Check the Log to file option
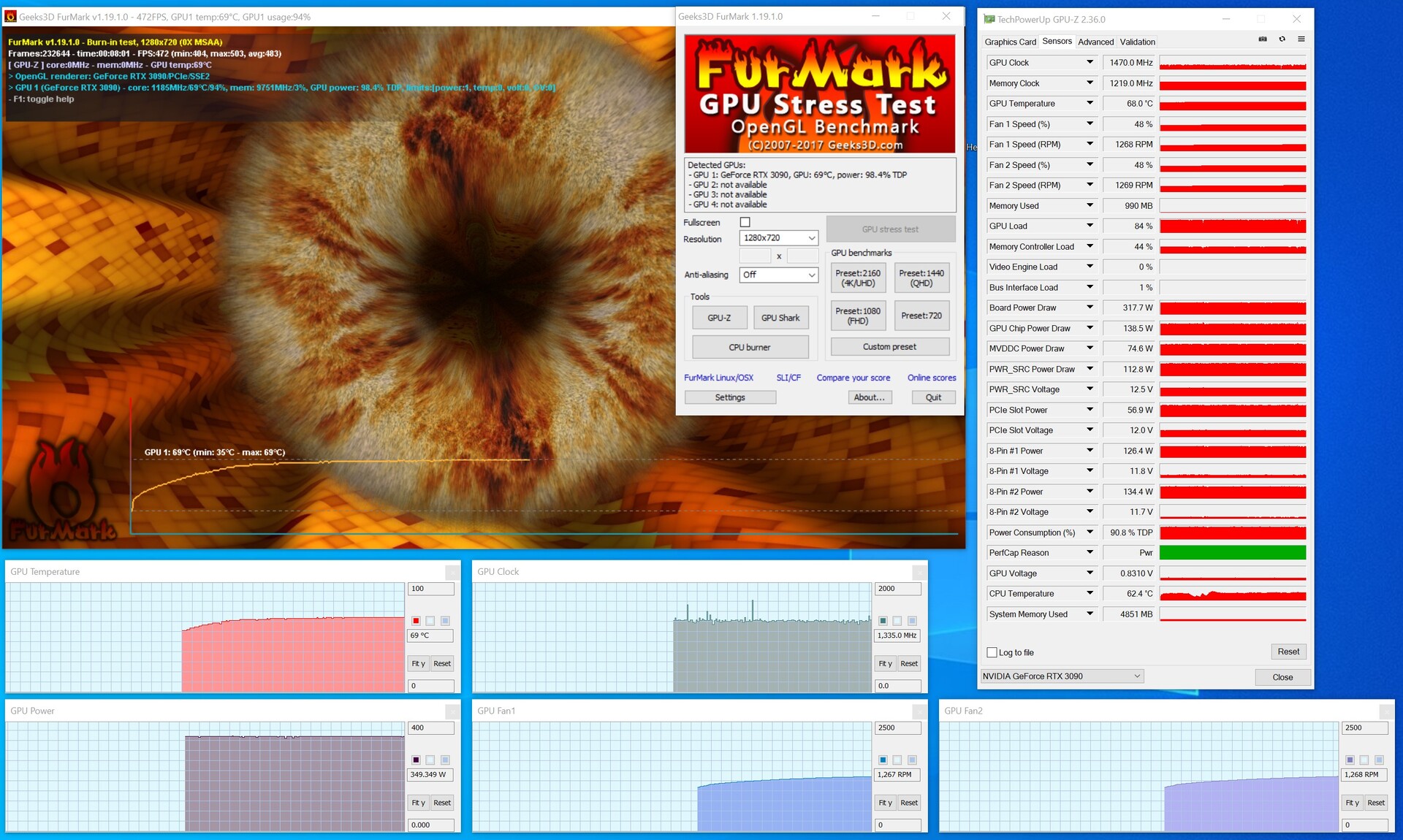This screenshot has height=840, width=1403. 992,652
